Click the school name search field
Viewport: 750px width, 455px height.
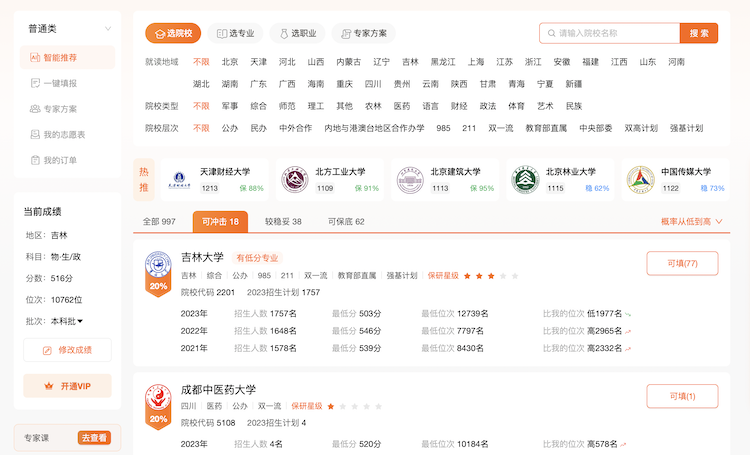click(610, 33)
